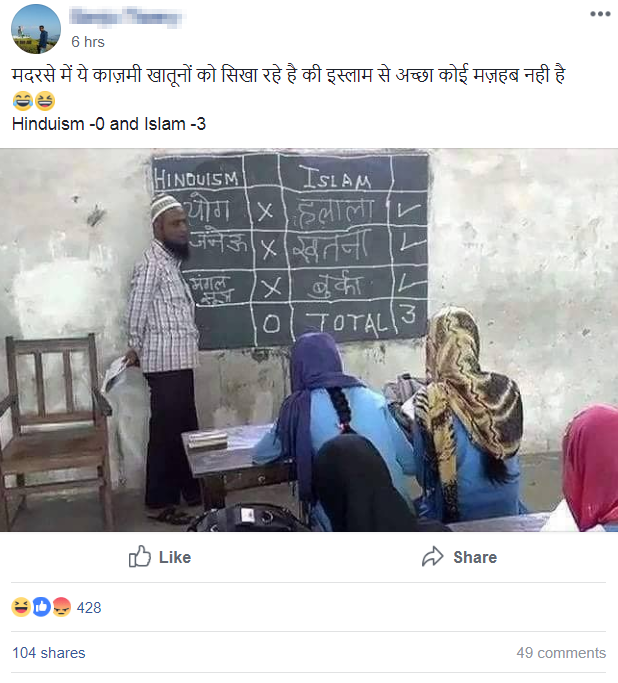Select the Angry red reaction icon
Image resolution: width=618 pixels, height=683 pixels.
click(61, 607)
